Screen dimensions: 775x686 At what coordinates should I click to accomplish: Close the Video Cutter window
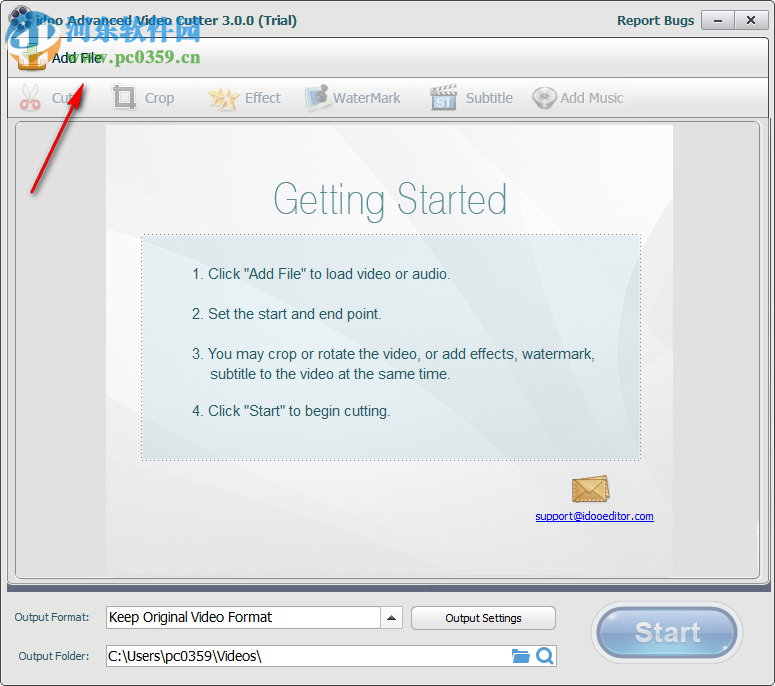(751, 20)
